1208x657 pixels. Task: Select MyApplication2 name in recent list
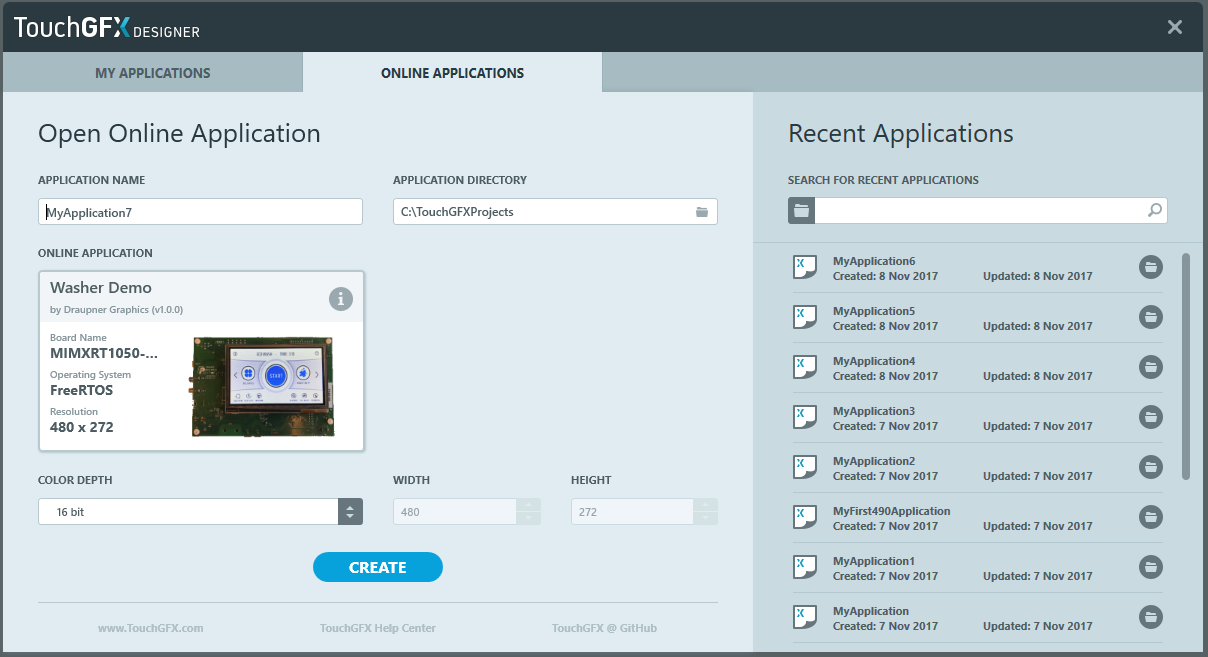pos(874,461)
